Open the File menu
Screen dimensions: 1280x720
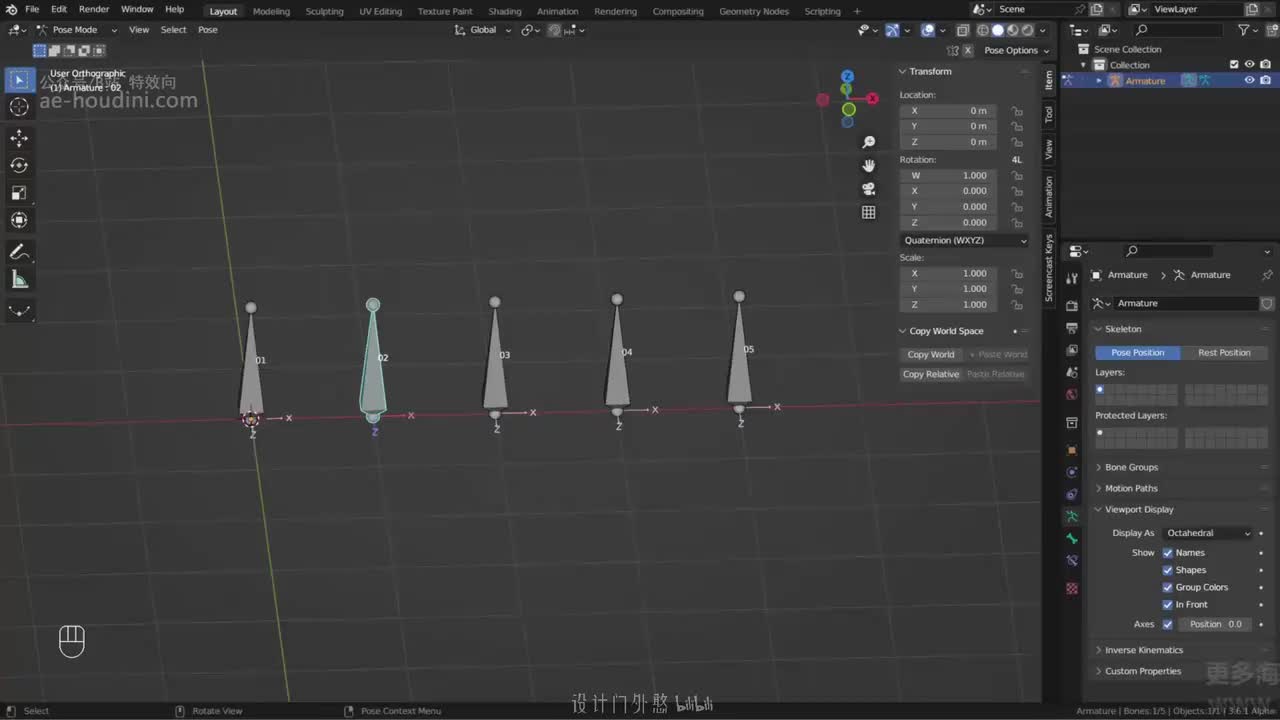(x=32, y=9)
